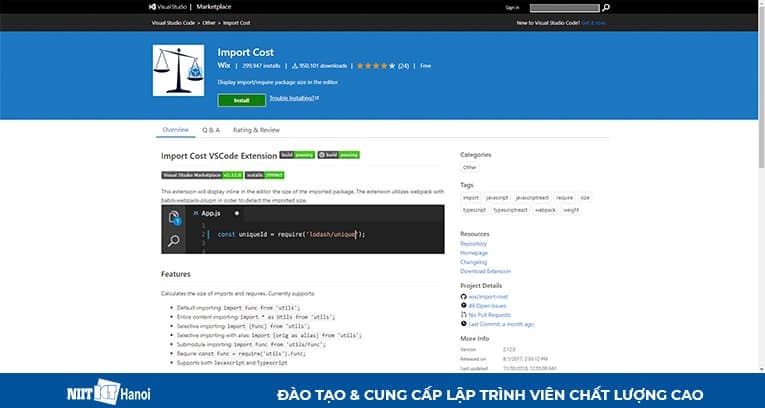This screenshot has height=408, width=765.
Task: Open the wix/import-cost project link
Action: [488, 297]
